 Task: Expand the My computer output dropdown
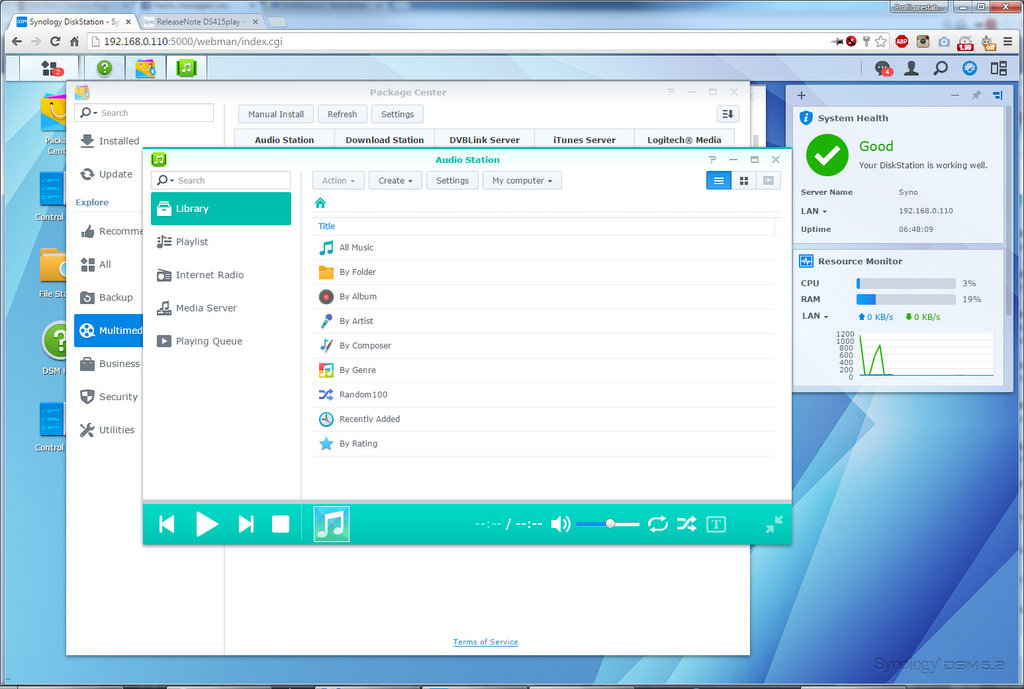[x=522, y=181]
